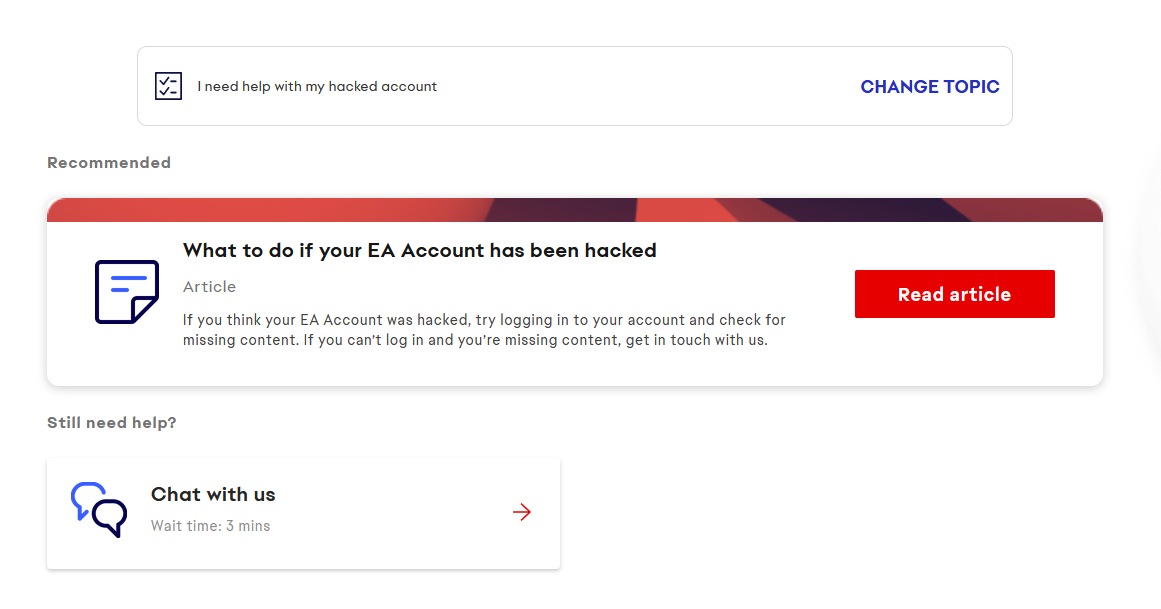Click the "I need help with my hacked account" text

[x=317, y=87]
